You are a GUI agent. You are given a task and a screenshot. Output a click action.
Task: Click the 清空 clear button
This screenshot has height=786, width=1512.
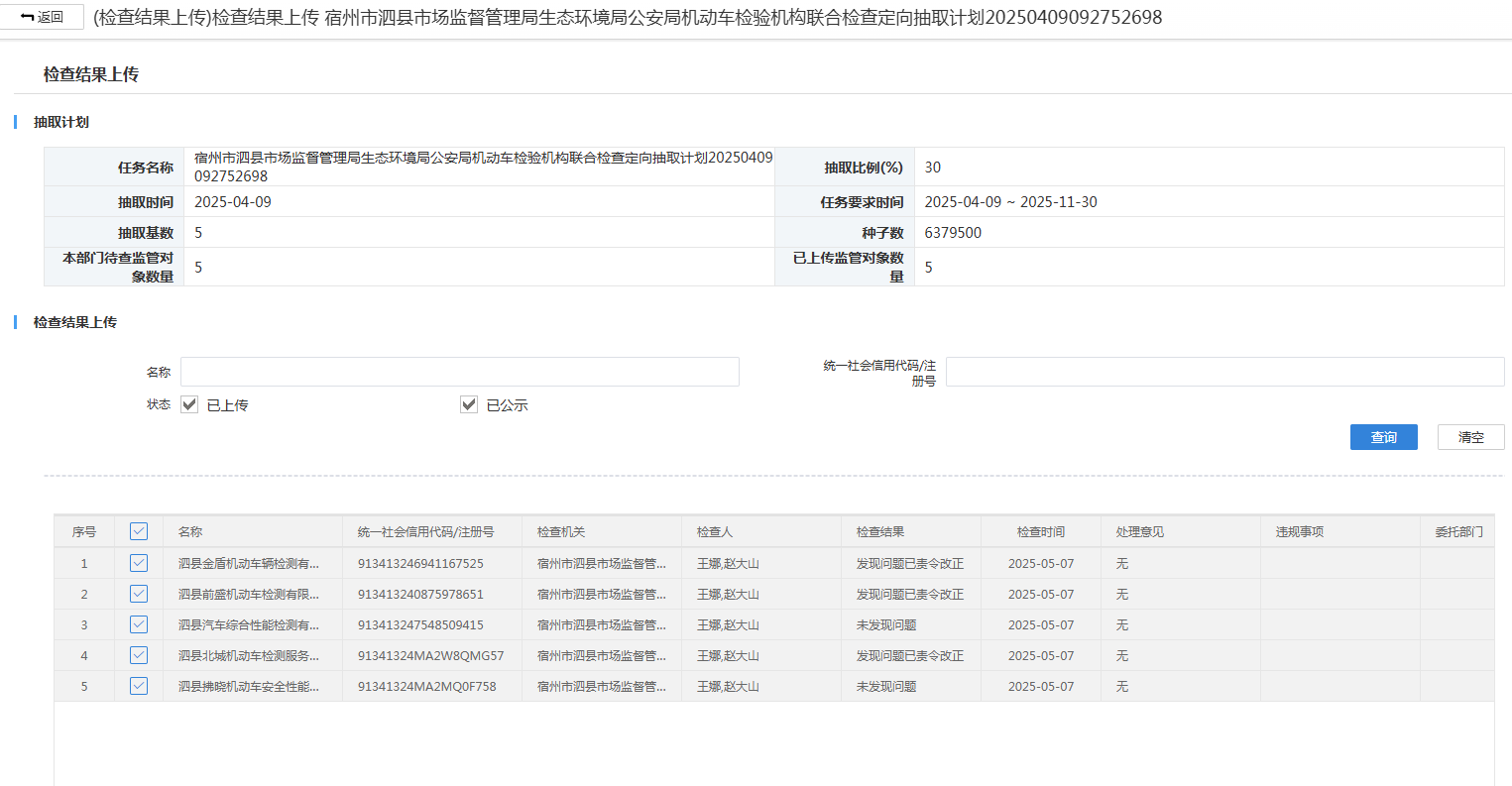(1470, 437)
